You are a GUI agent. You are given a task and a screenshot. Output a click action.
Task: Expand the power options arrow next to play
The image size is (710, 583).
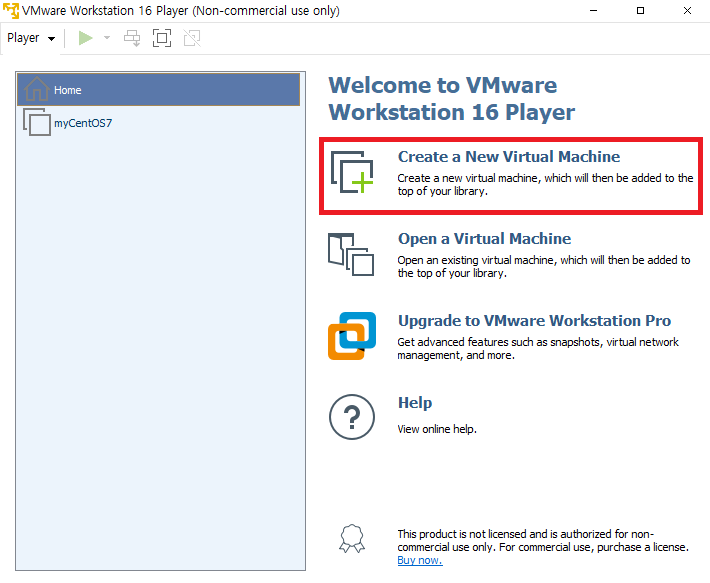(x=107, y=38)
